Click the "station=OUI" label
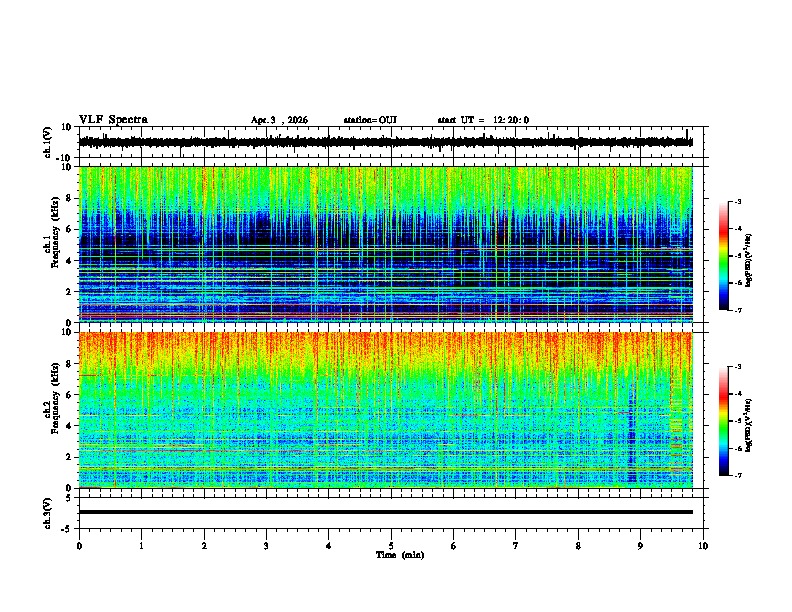Viewport: 792px width, 612px height. pyautogui.click(x=370, y=120)
